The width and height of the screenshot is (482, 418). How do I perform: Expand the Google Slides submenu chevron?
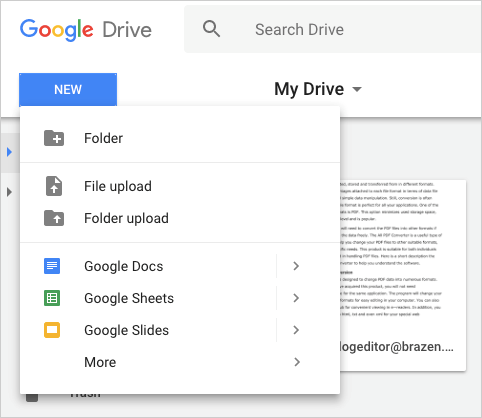point(296,330)
